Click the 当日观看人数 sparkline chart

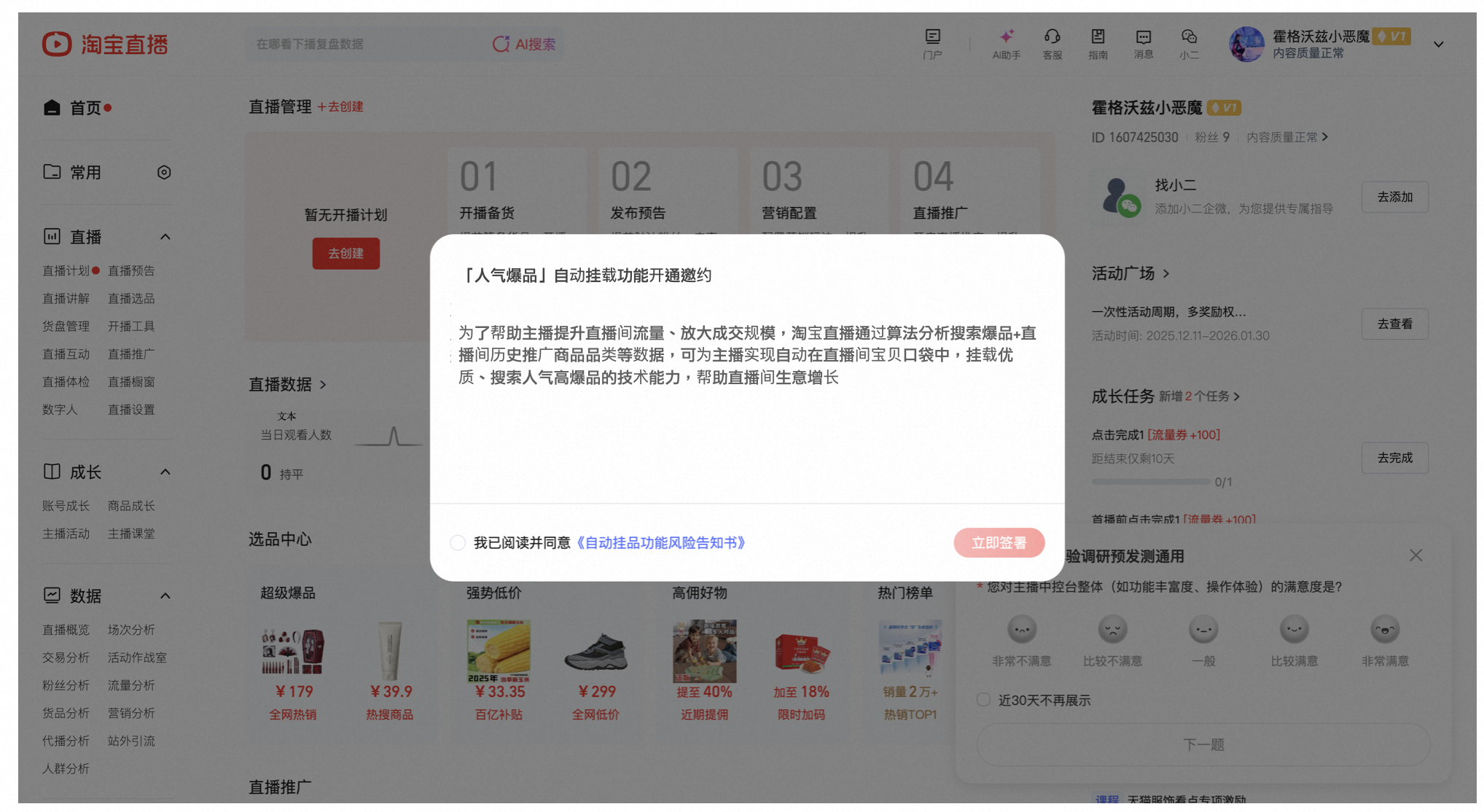click(390, 436)
